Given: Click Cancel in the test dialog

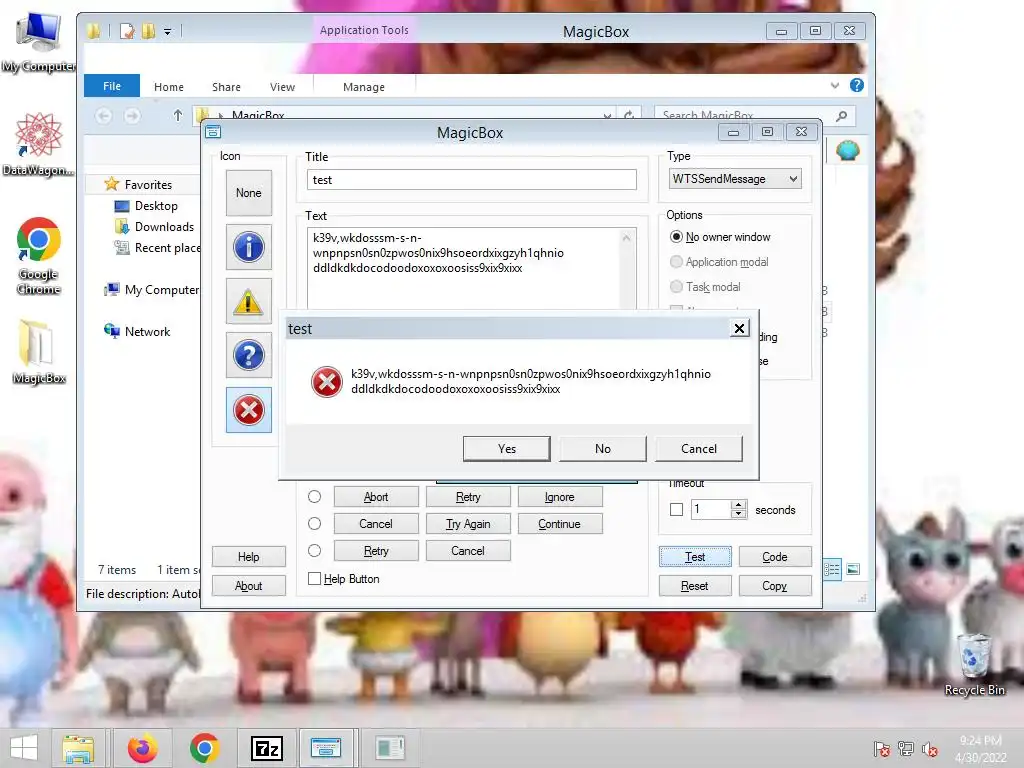Looking at the screenshot, I should point(699,449).
